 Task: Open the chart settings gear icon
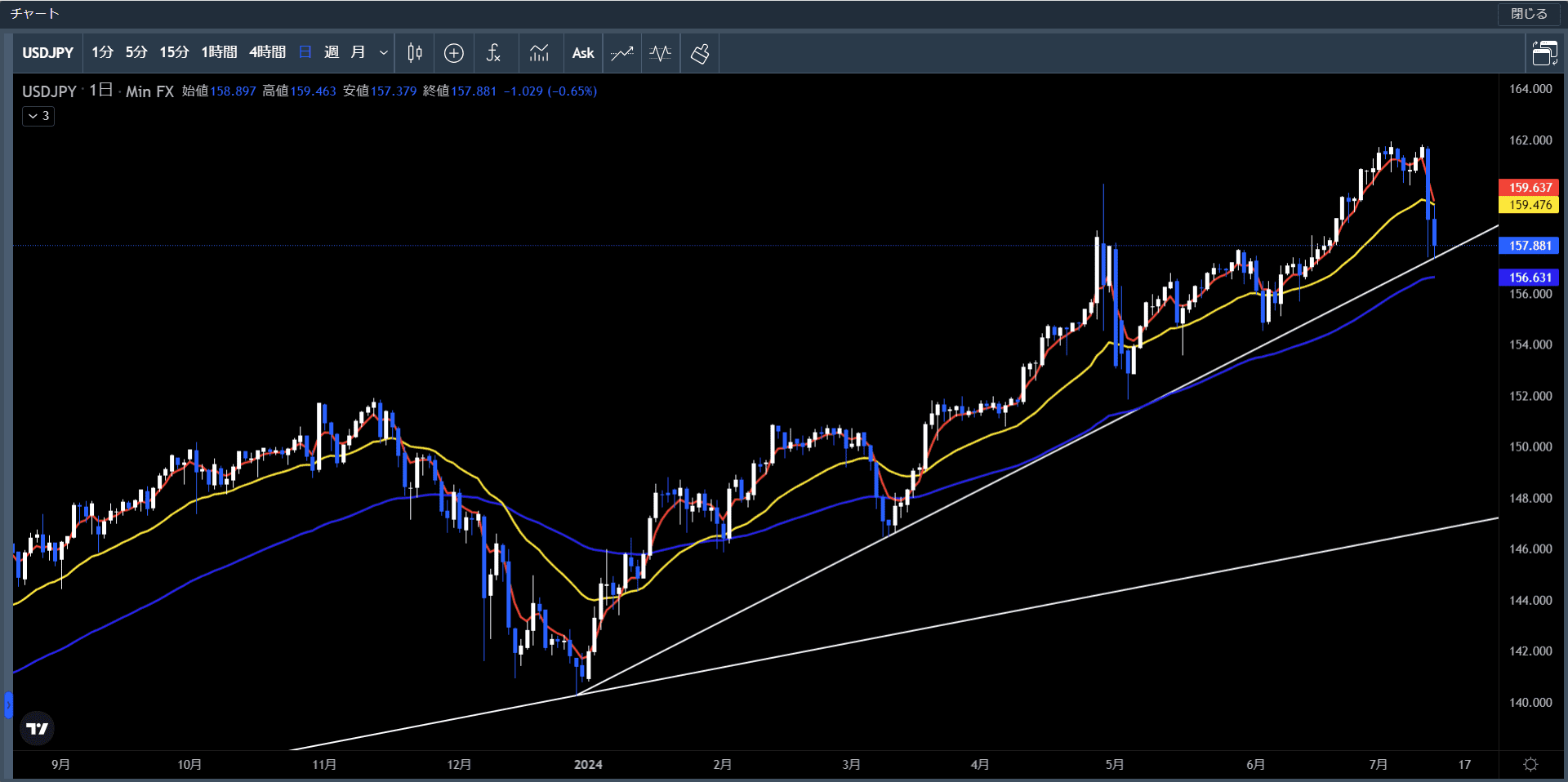[x=1531, y=765]
